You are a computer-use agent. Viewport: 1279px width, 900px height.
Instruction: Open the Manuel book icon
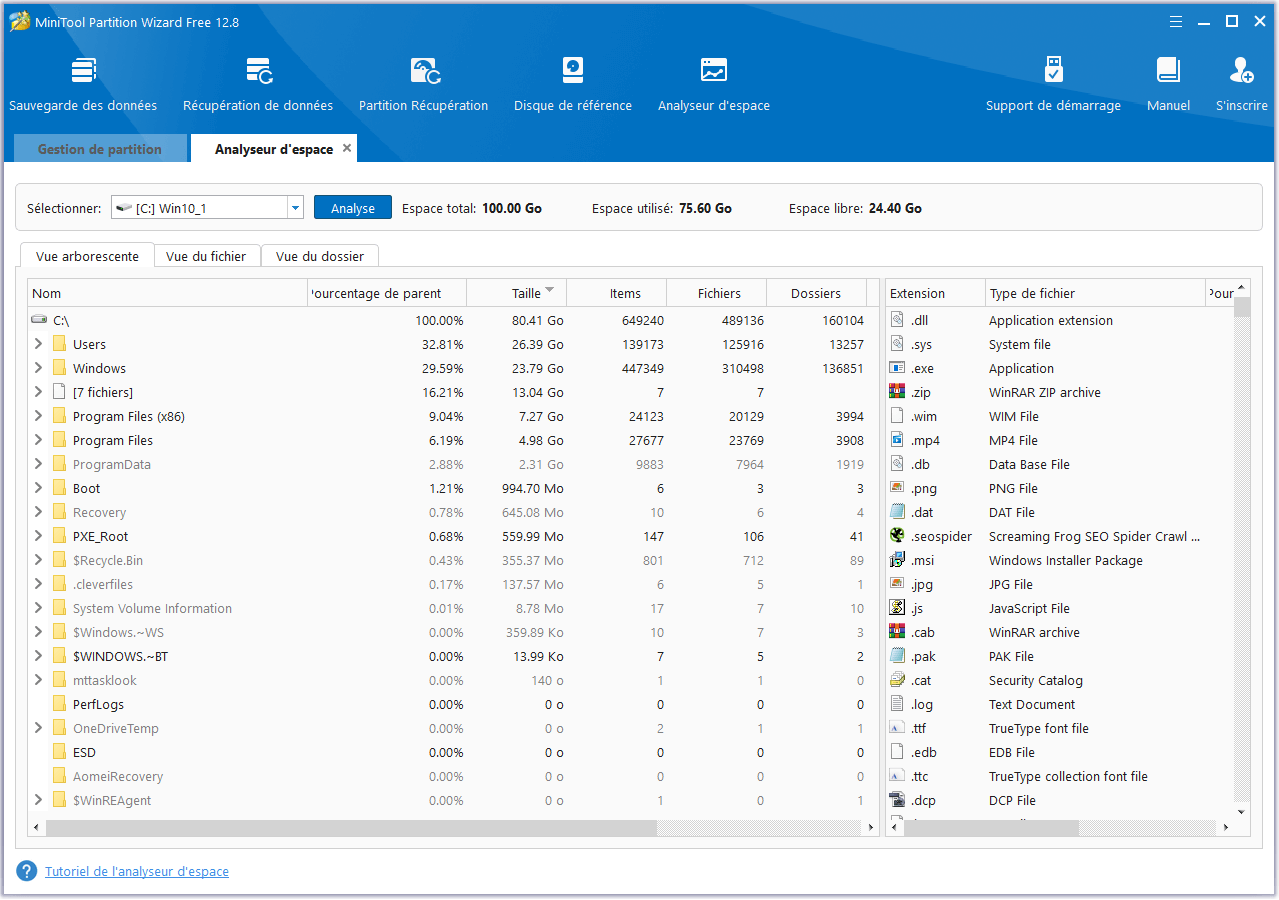click(x=1168, y=72)
